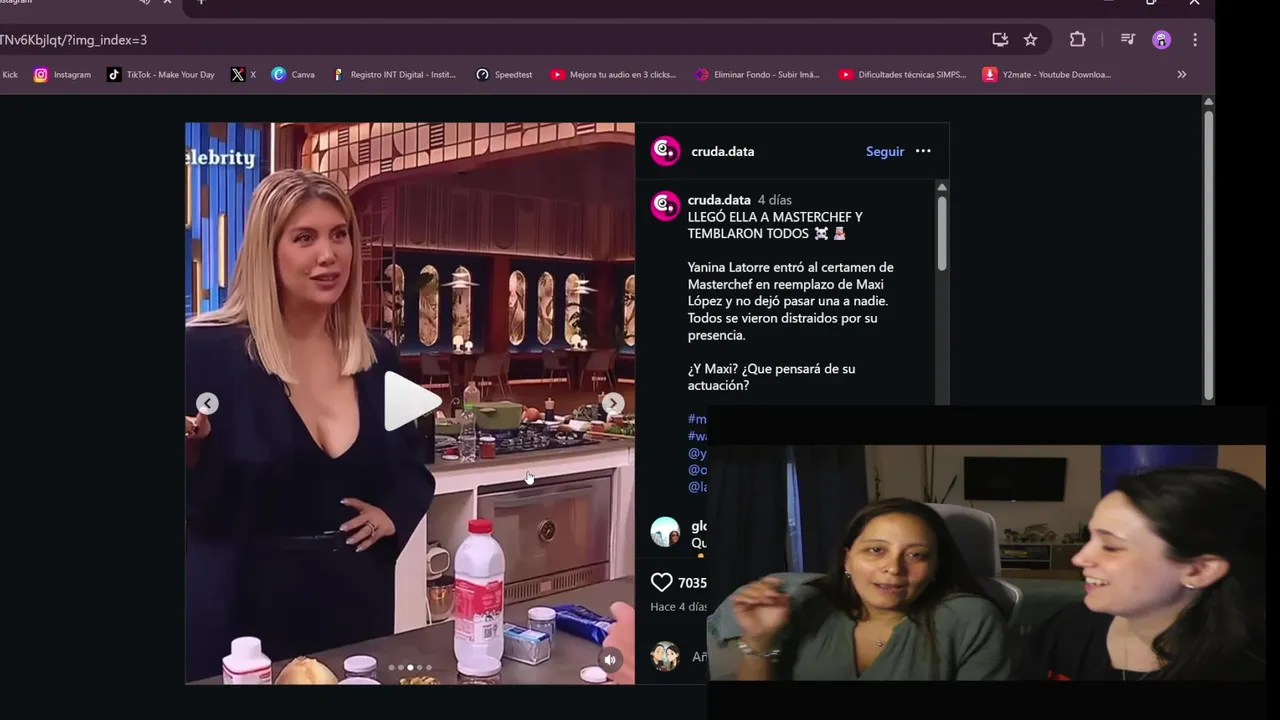
Task: Close the browser tab with X
Action: click(x=167, y=1)
